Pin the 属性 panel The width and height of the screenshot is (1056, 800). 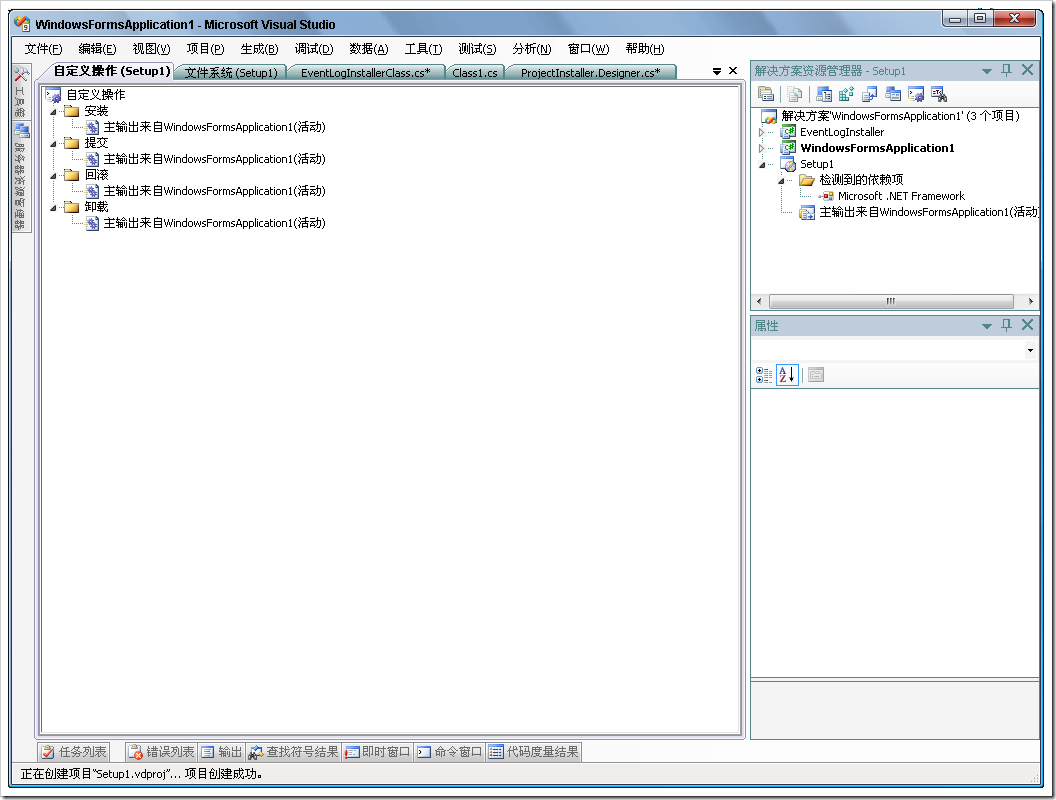(1006, 325)
